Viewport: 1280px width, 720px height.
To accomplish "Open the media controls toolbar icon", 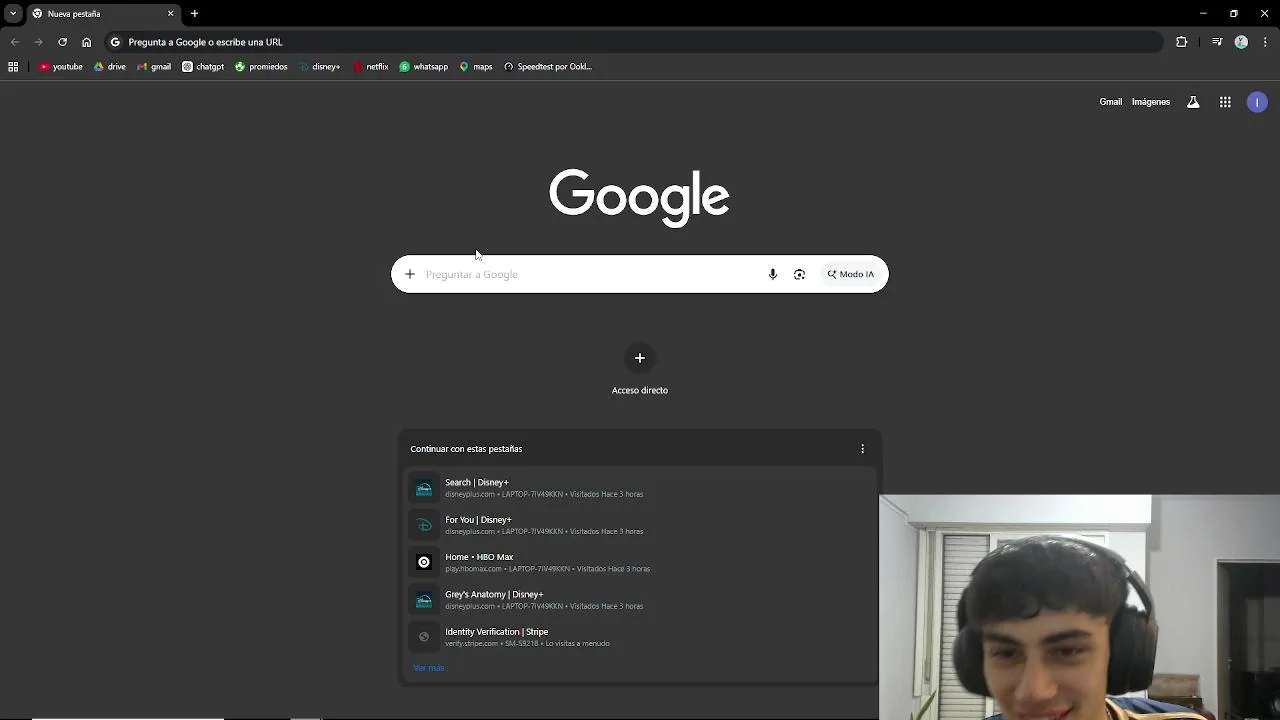I will (x=1216, y=42).
